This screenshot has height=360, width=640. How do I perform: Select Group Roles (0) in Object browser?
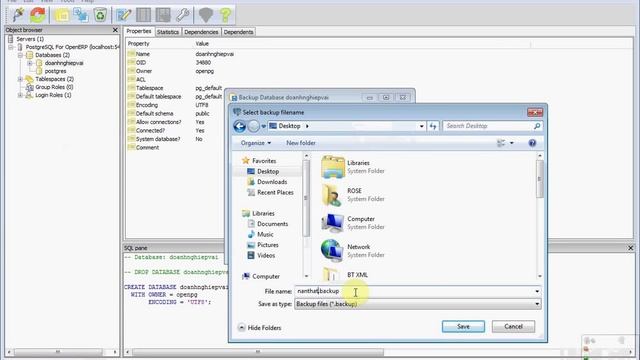pos(49,87)
